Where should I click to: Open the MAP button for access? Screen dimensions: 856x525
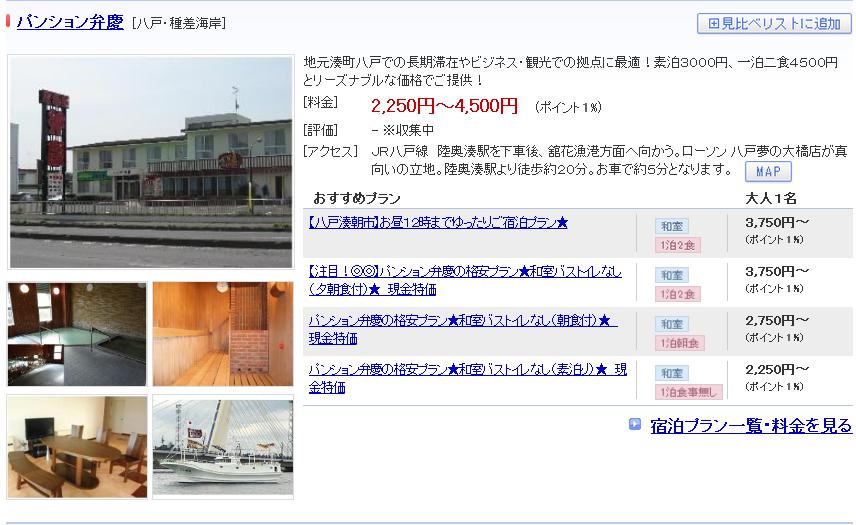[768, 171]
